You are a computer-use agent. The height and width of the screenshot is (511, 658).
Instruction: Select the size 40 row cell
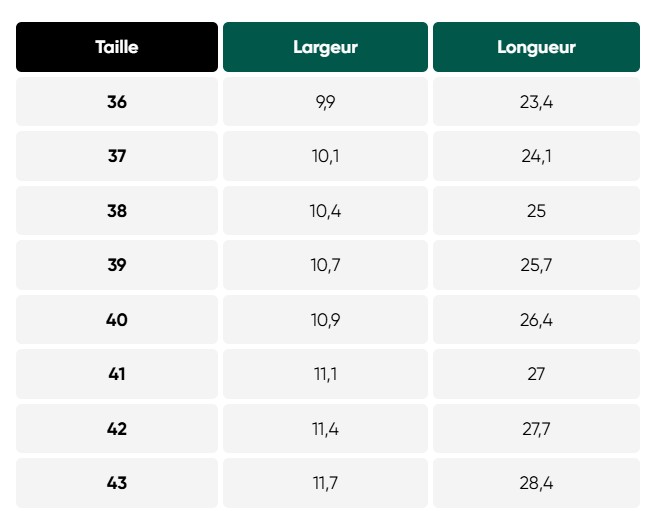117,320
